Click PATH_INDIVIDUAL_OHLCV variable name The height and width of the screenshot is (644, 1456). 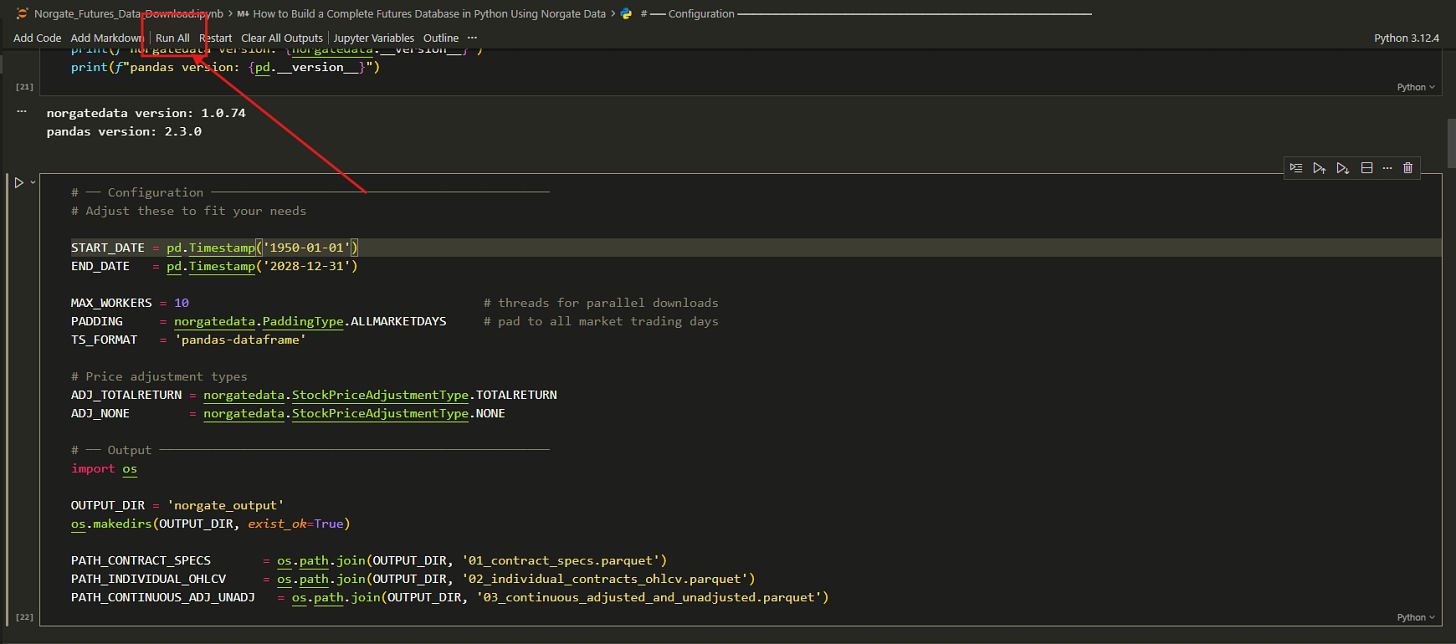point(148,579)
